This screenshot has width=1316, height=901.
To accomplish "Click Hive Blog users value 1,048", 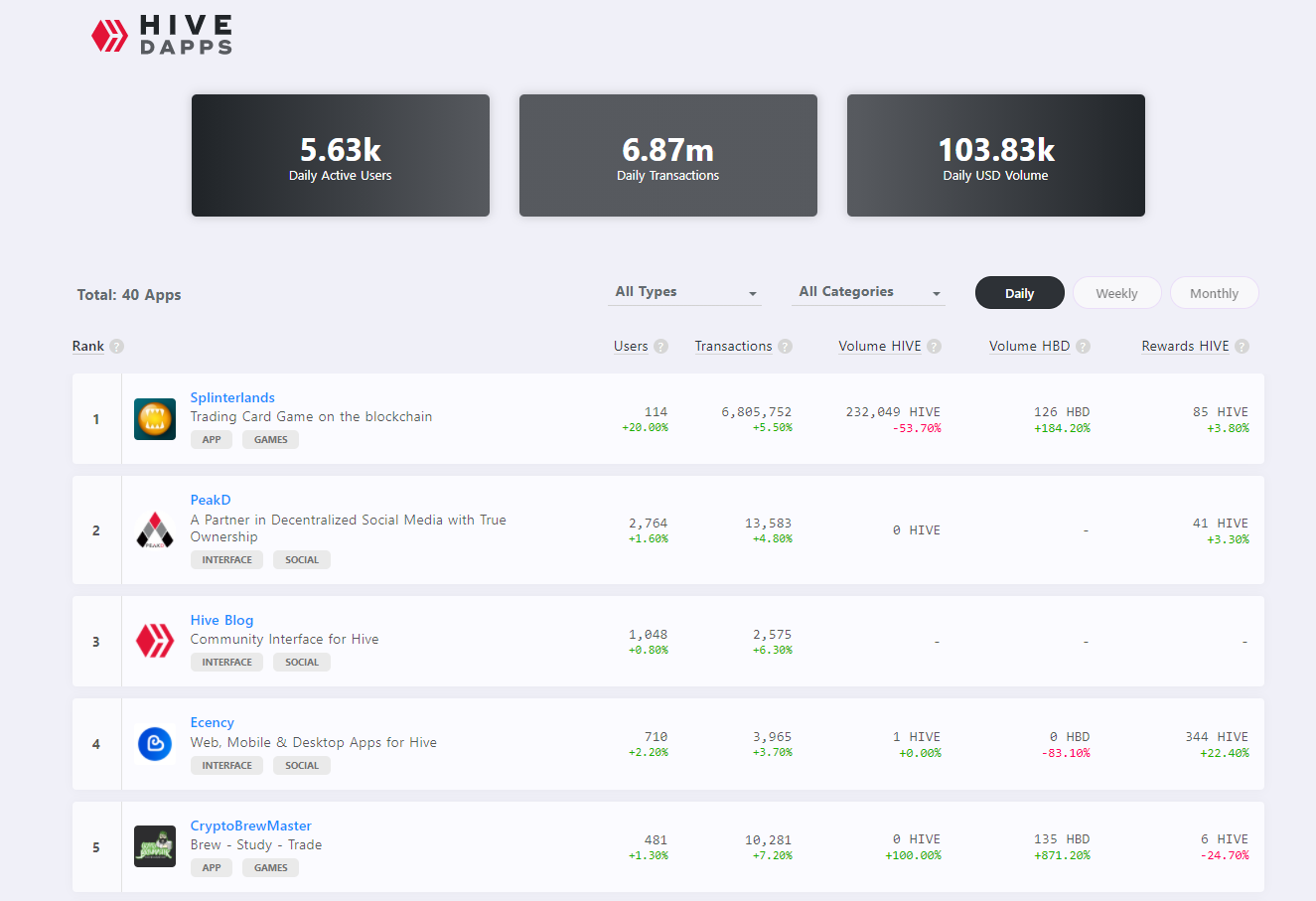I will coord(649,634).
